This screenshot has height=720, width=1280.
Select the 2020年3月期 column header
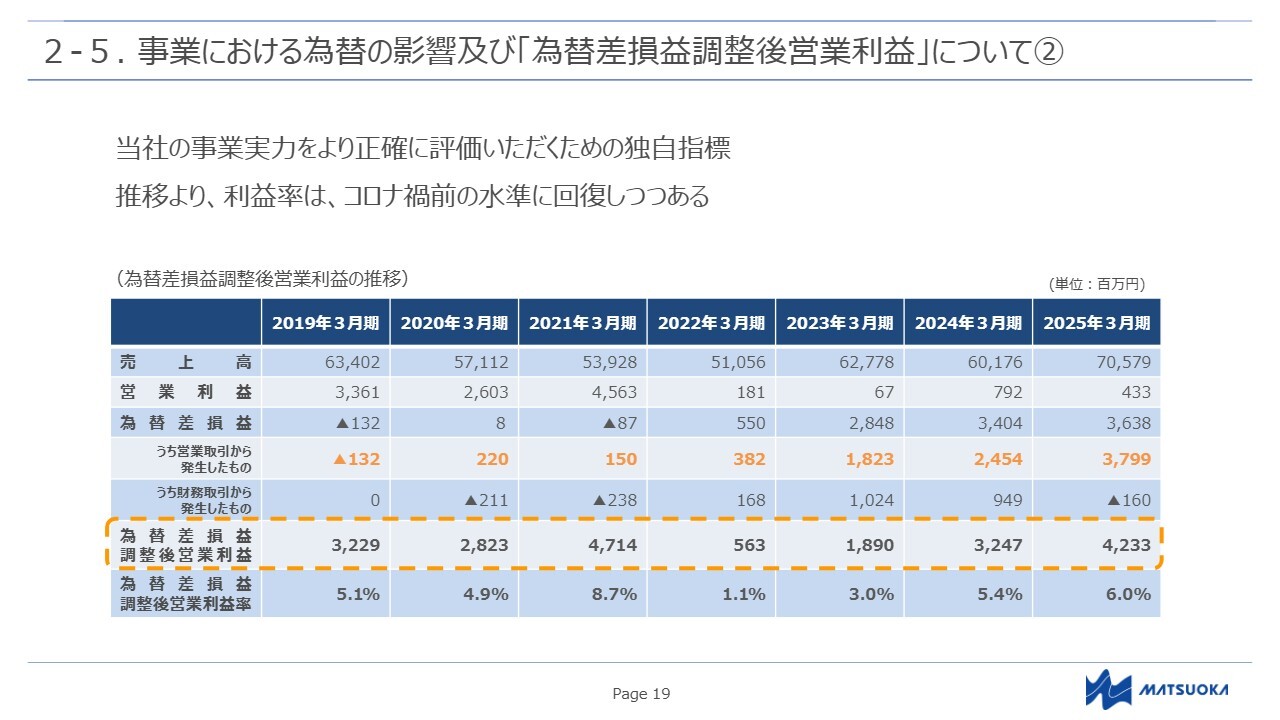click(x=454, y=323)
